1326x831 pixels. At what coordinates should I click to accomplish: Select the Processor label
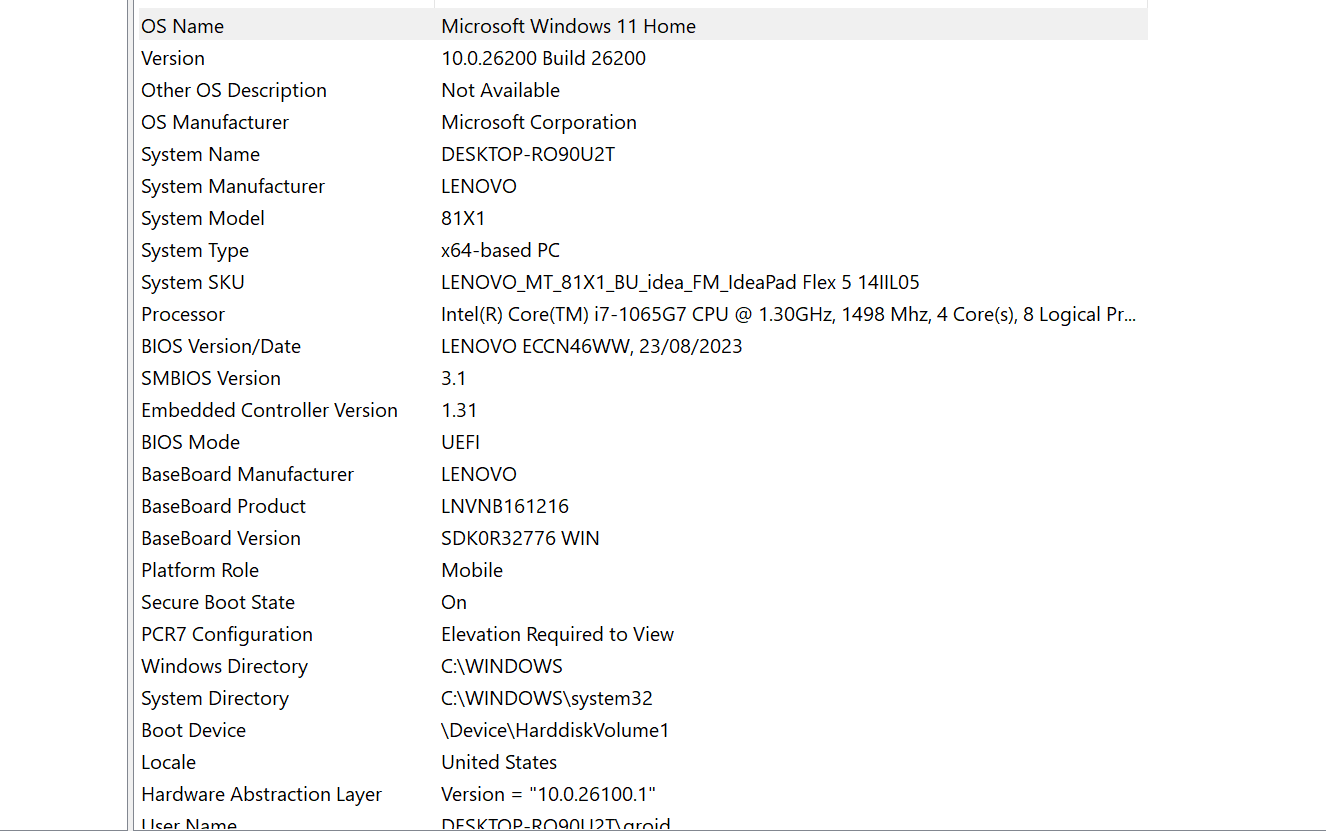183,314
